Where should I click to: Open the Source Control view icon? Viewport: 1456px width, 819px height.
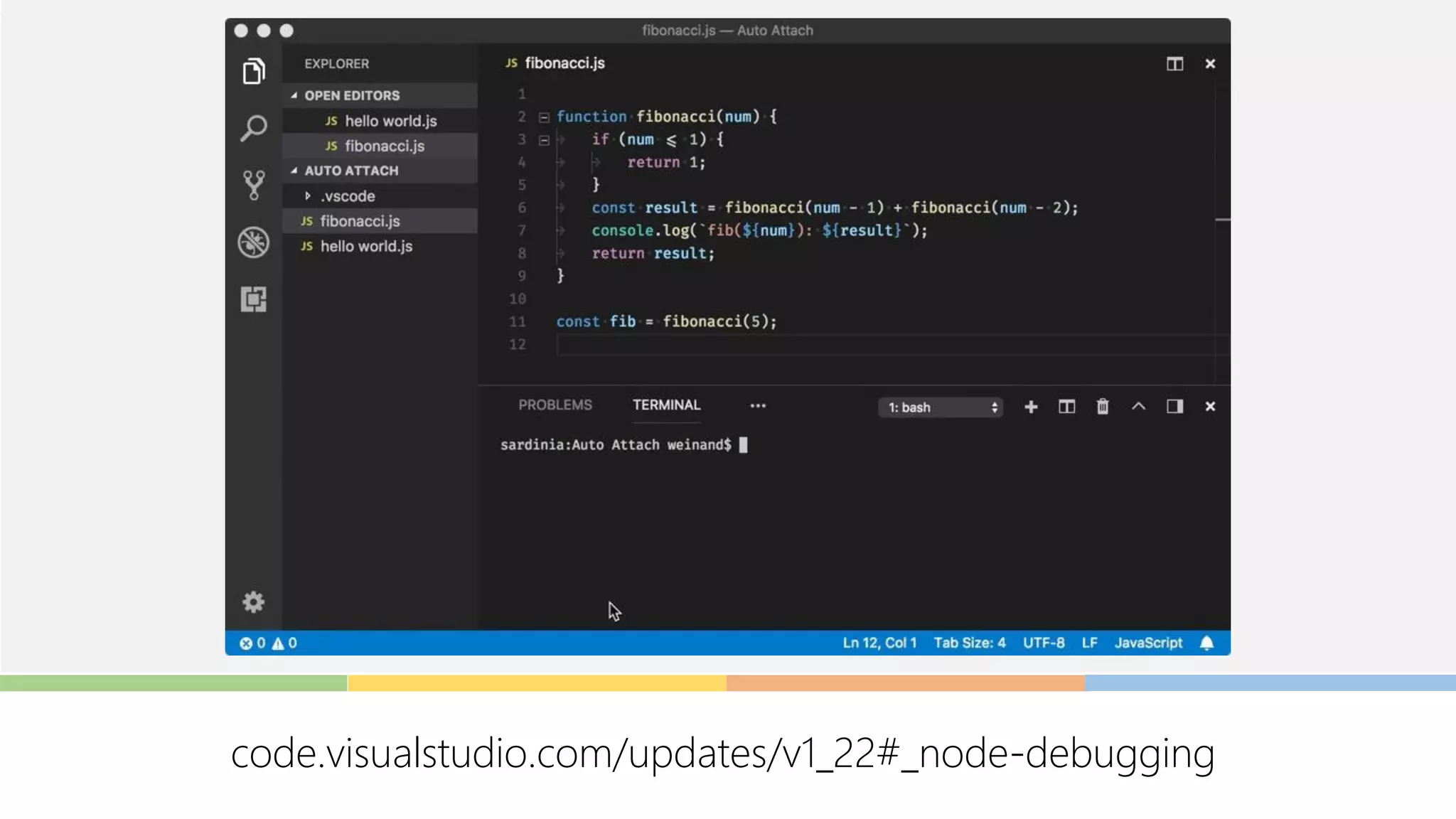point(254,185)
